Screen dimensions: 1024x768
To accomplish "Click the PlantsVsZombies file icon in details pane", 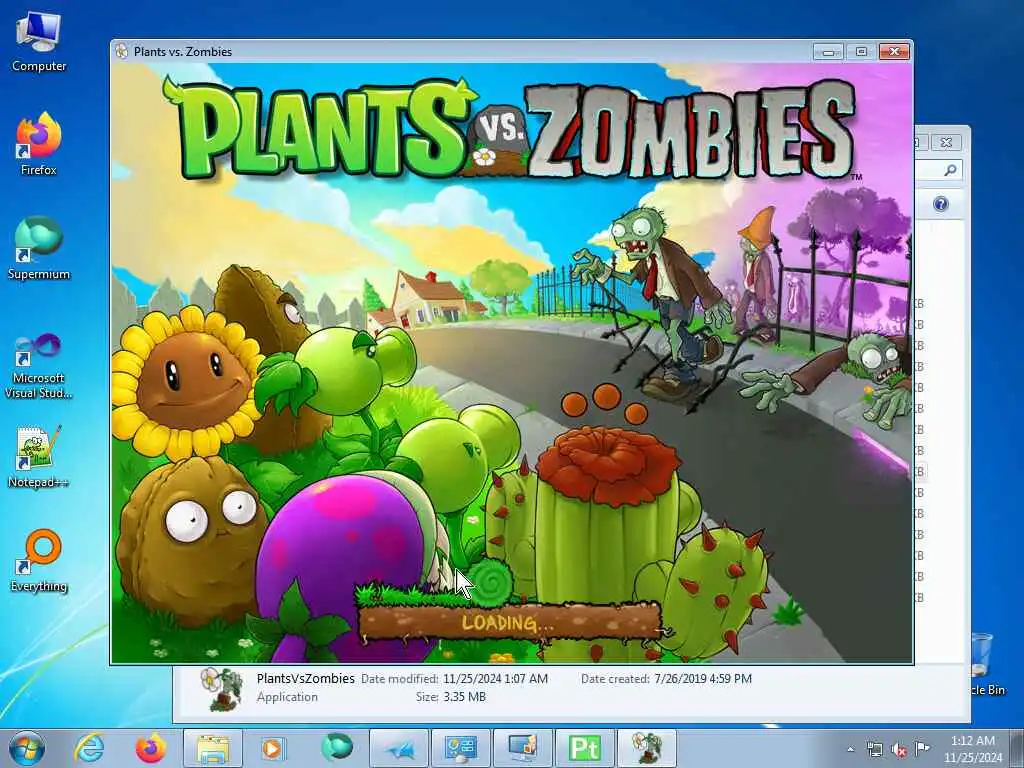I will point(222,688).
